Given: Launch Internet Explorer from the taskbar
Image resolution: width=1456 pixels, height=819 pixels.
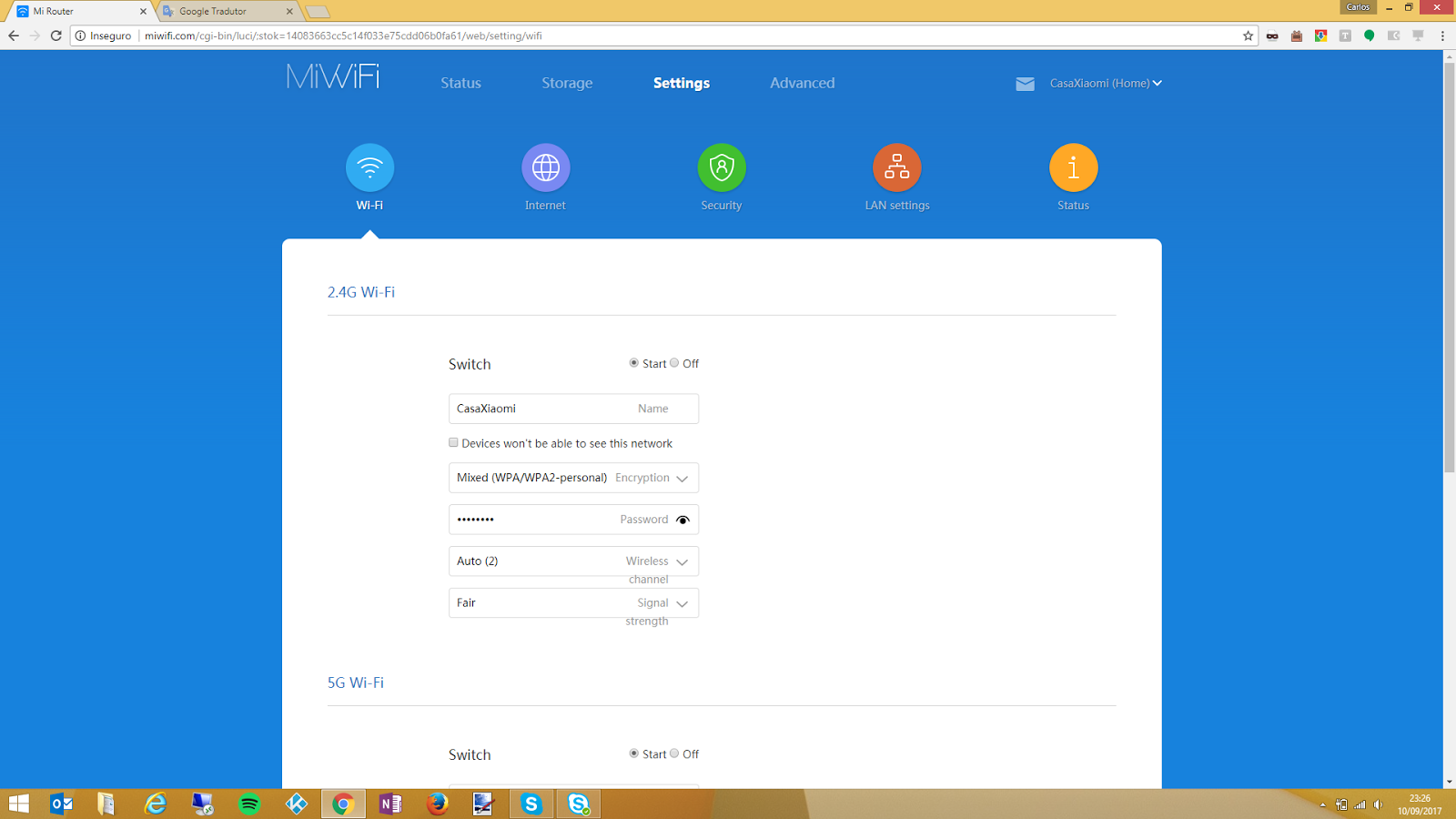Looking at the screenshot, I should pyautogui.click(x=156, y=804).
